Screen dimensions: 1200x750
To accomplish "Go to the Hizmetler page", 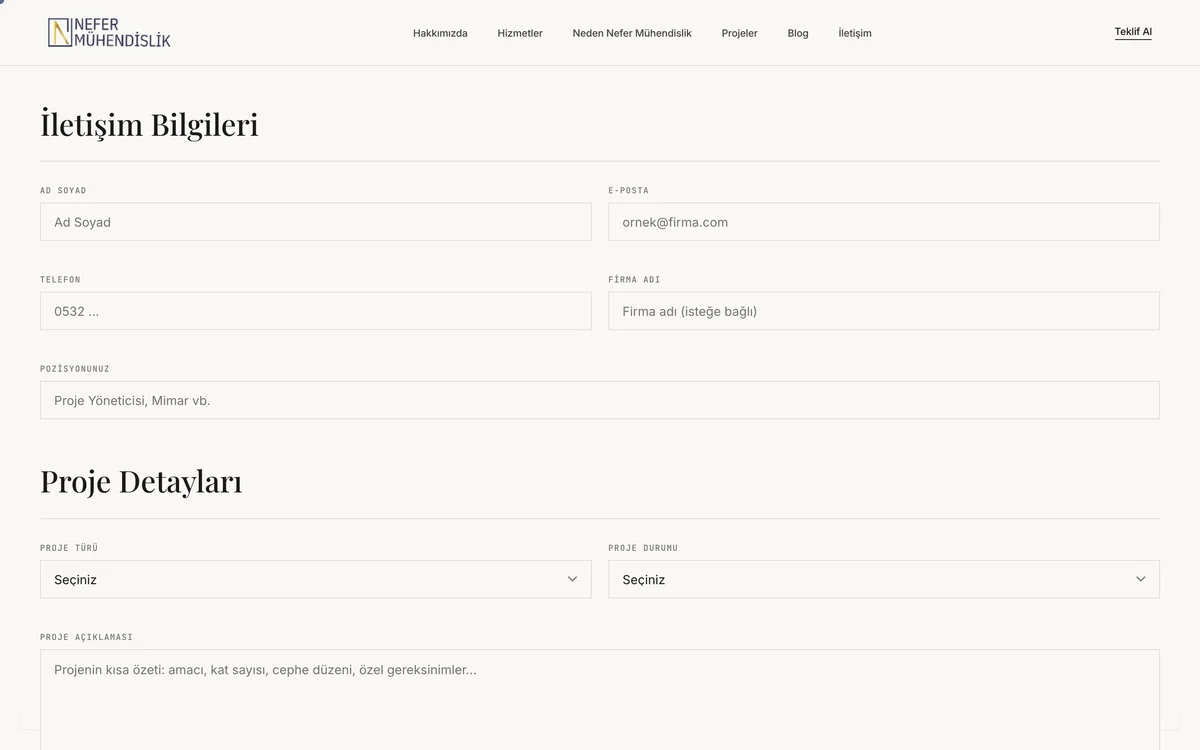I will click(520, 33).
